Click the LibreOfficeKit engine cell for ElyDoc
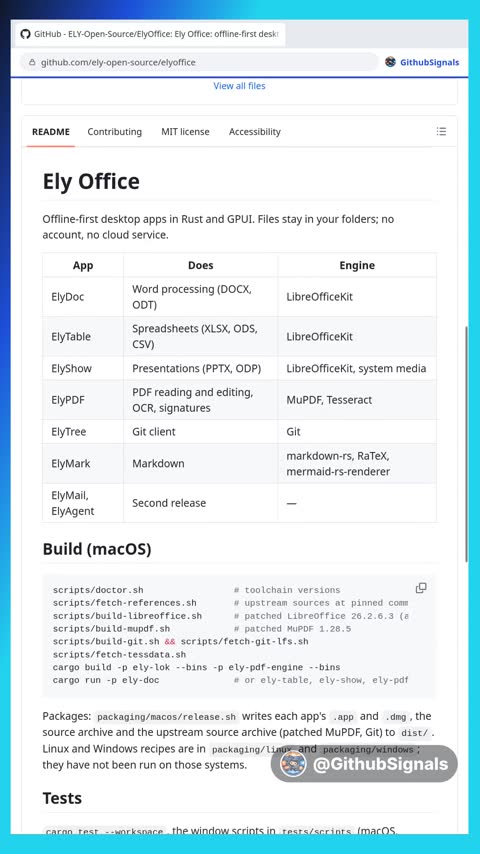This screenshot has width=480, height=854. [357, 297]
